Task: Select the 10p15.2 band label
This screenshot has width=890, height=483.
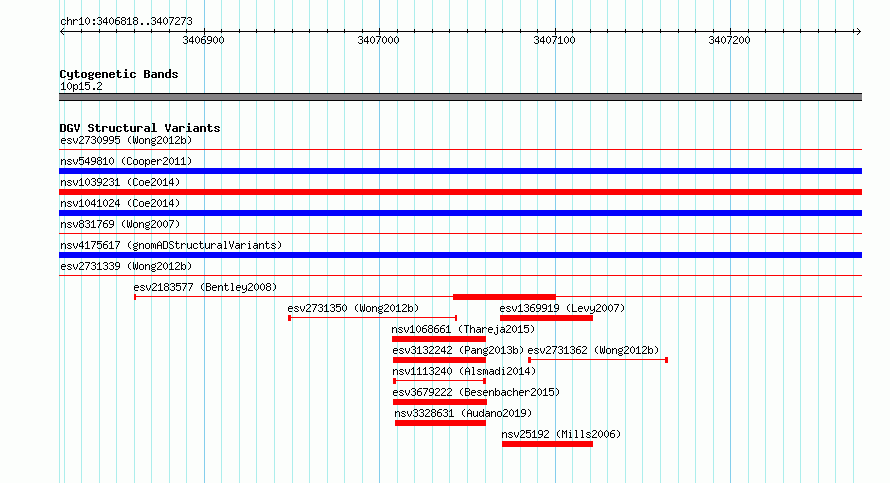Action: point(81,86)
